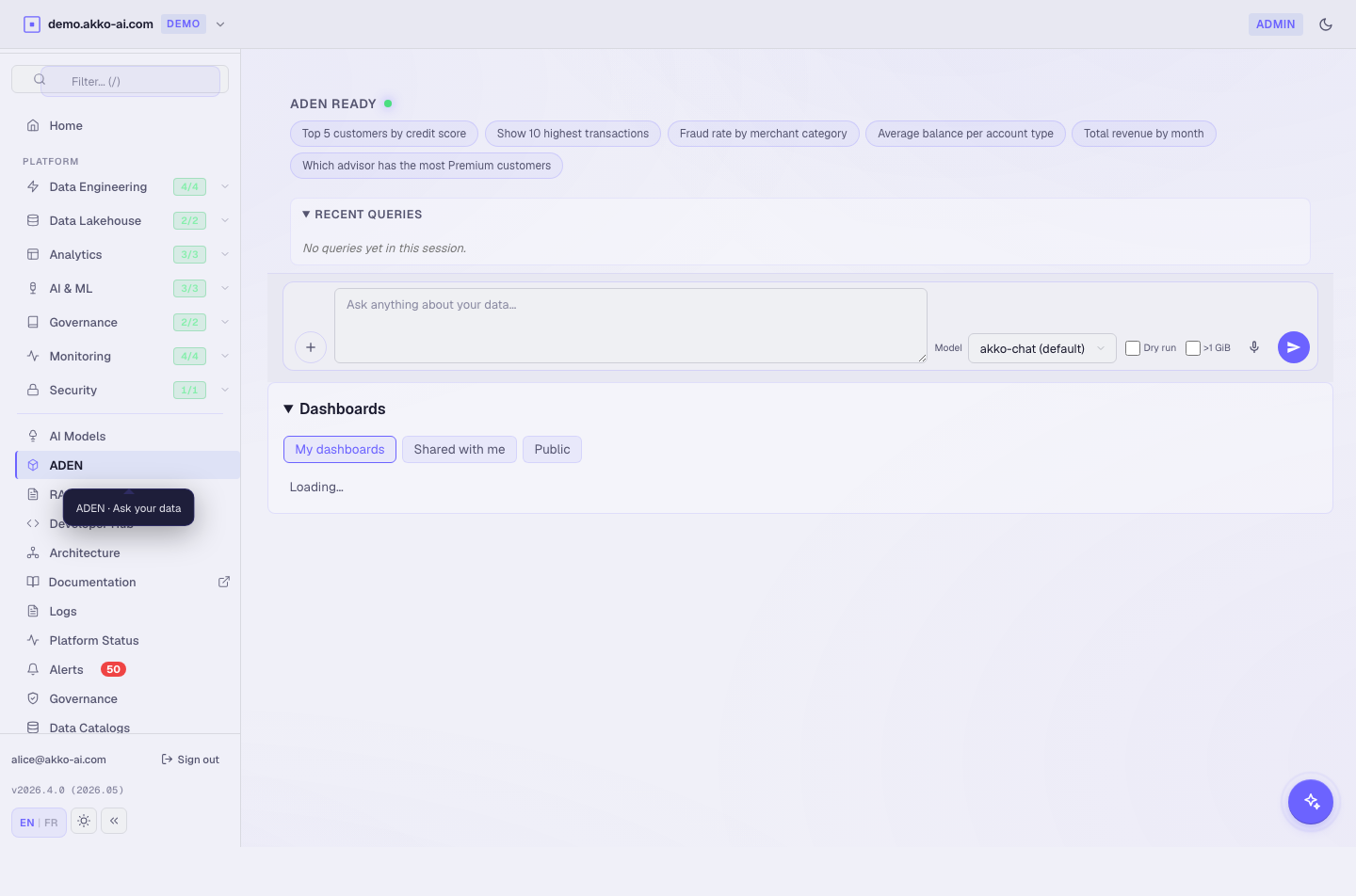
Task: Select the My dashboards tab
Action: tap(340, 449)
